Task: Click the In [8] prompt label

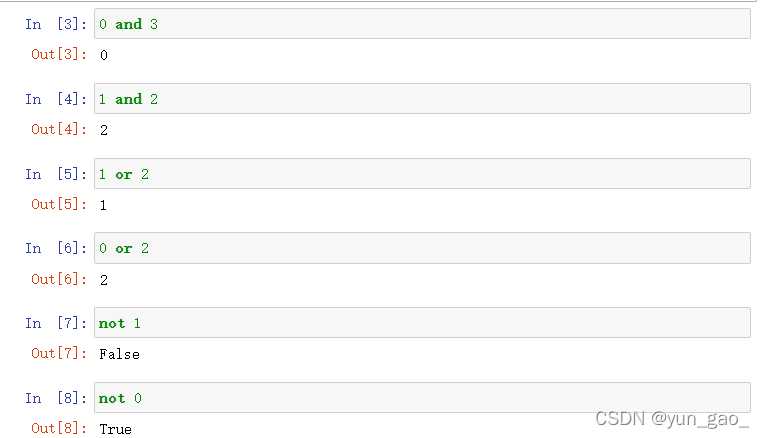Action: [x=56, y=398]
